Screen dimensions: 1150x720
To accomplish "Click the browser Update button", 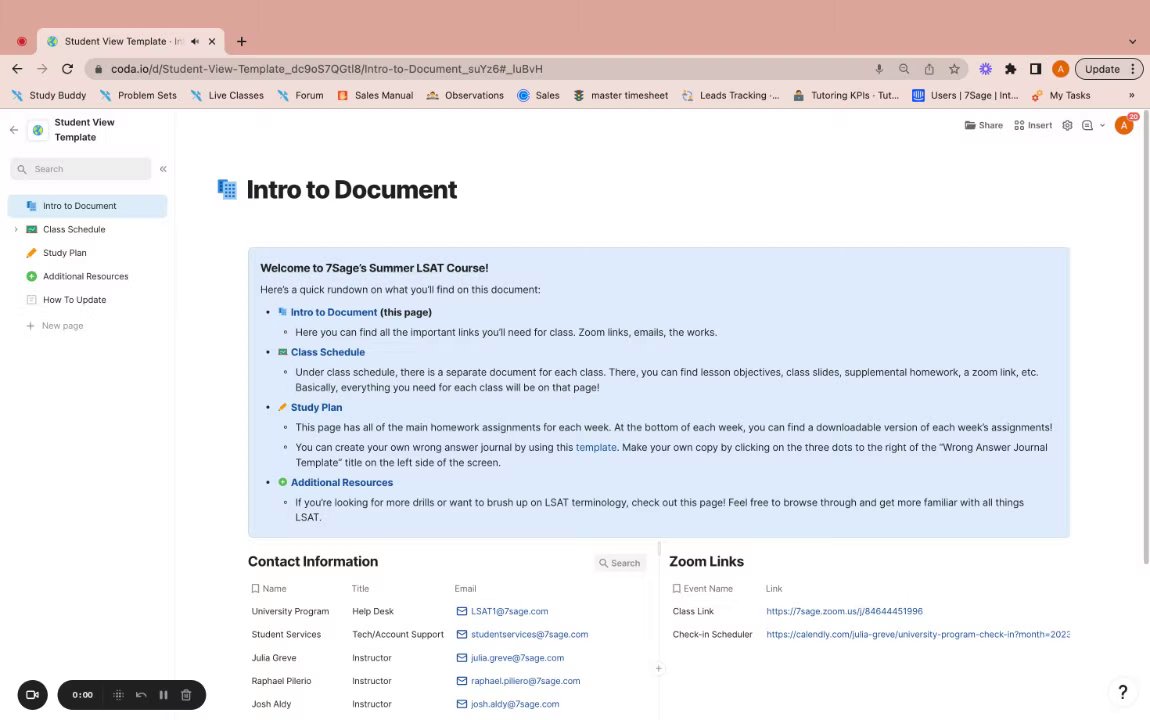I will click(1108, 69).
